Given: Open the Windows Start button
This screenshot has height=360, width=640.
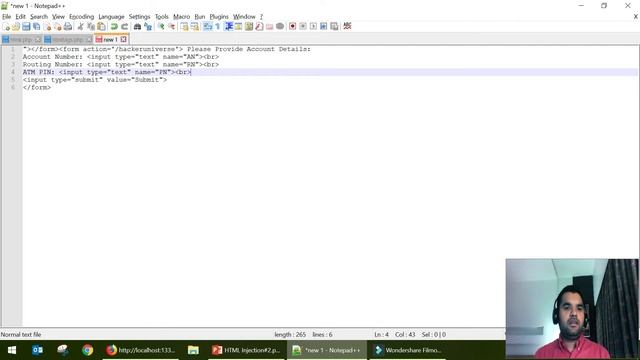Looking at the screenshot, I should pyautogui.click(x=12, y=350).
